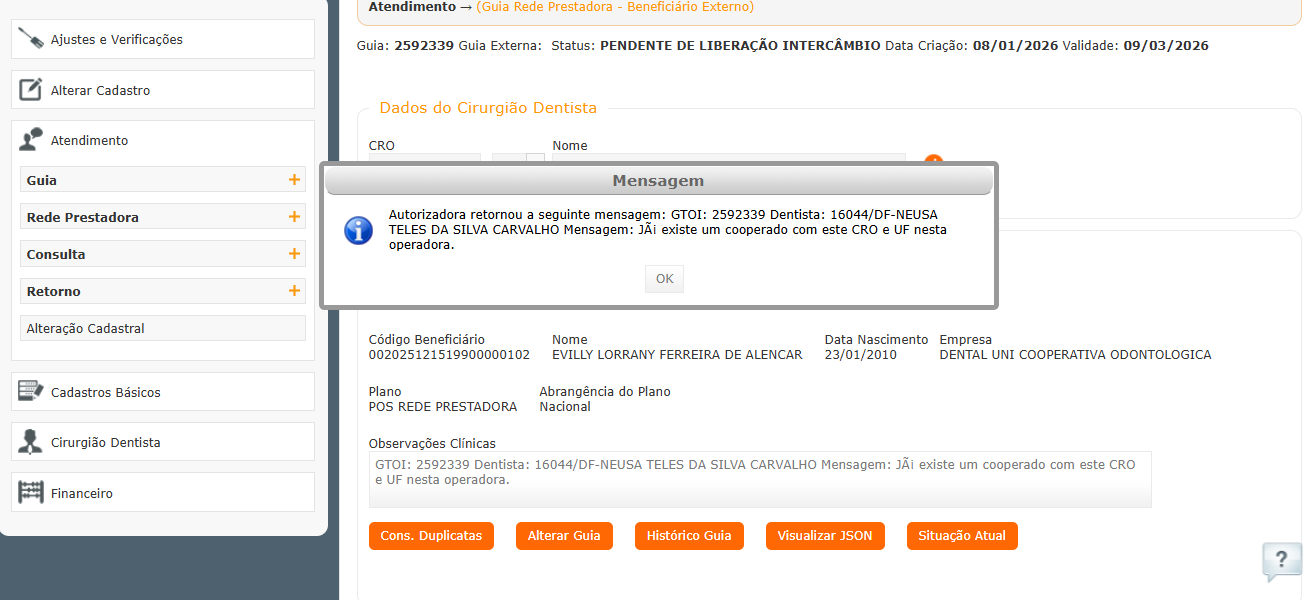
Task: Click the Cons. Duplicatas button
Action: (431, 536)
